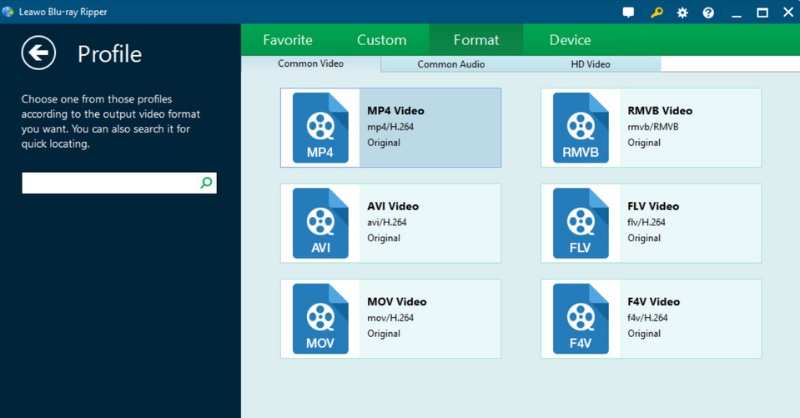Click the search magnifier icon
The width and height of the screenshot is (800, 418).
point(206,183)
